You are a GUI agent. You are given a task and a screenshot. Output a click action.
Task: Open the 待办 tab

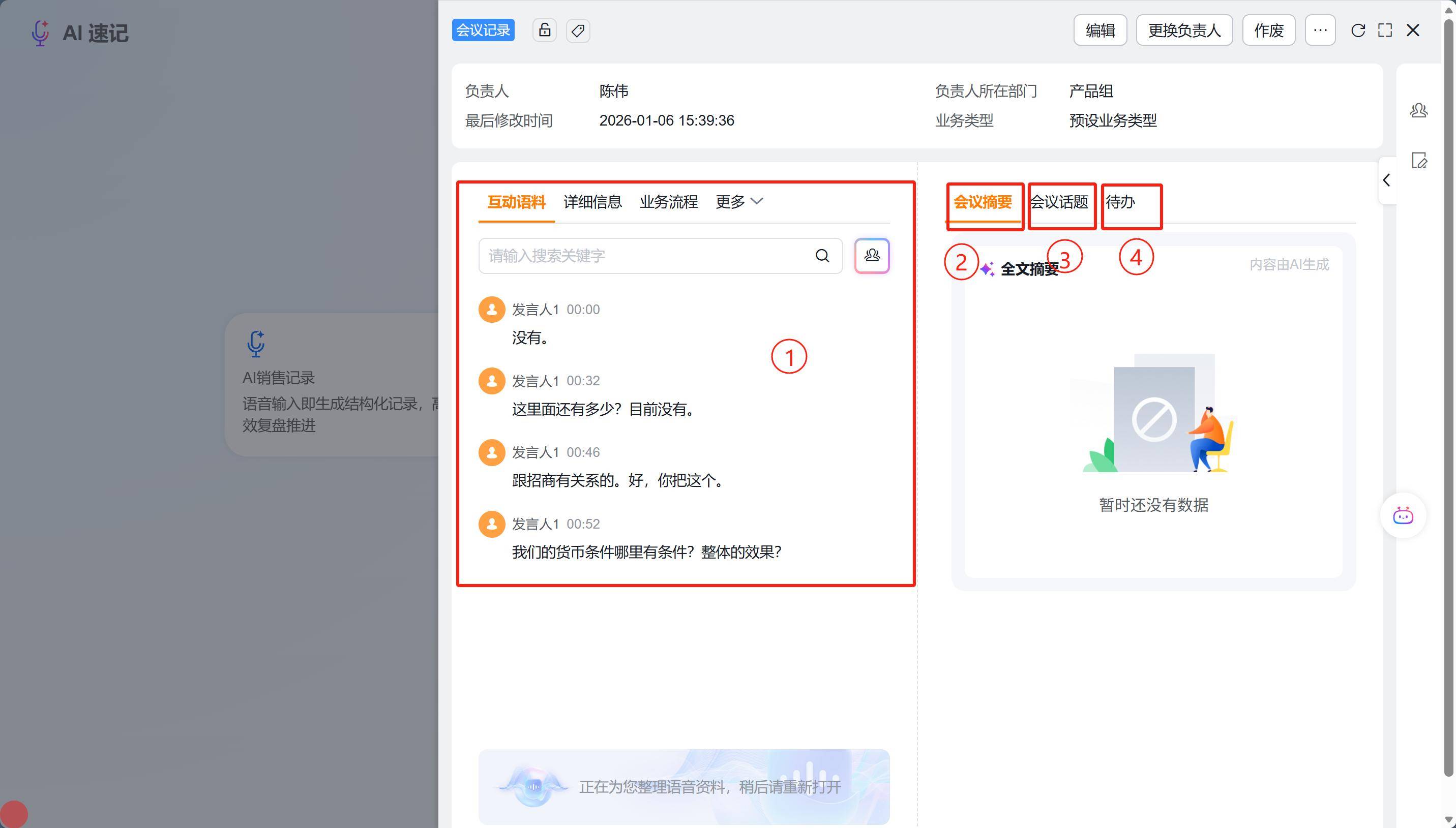(1120, 202)
